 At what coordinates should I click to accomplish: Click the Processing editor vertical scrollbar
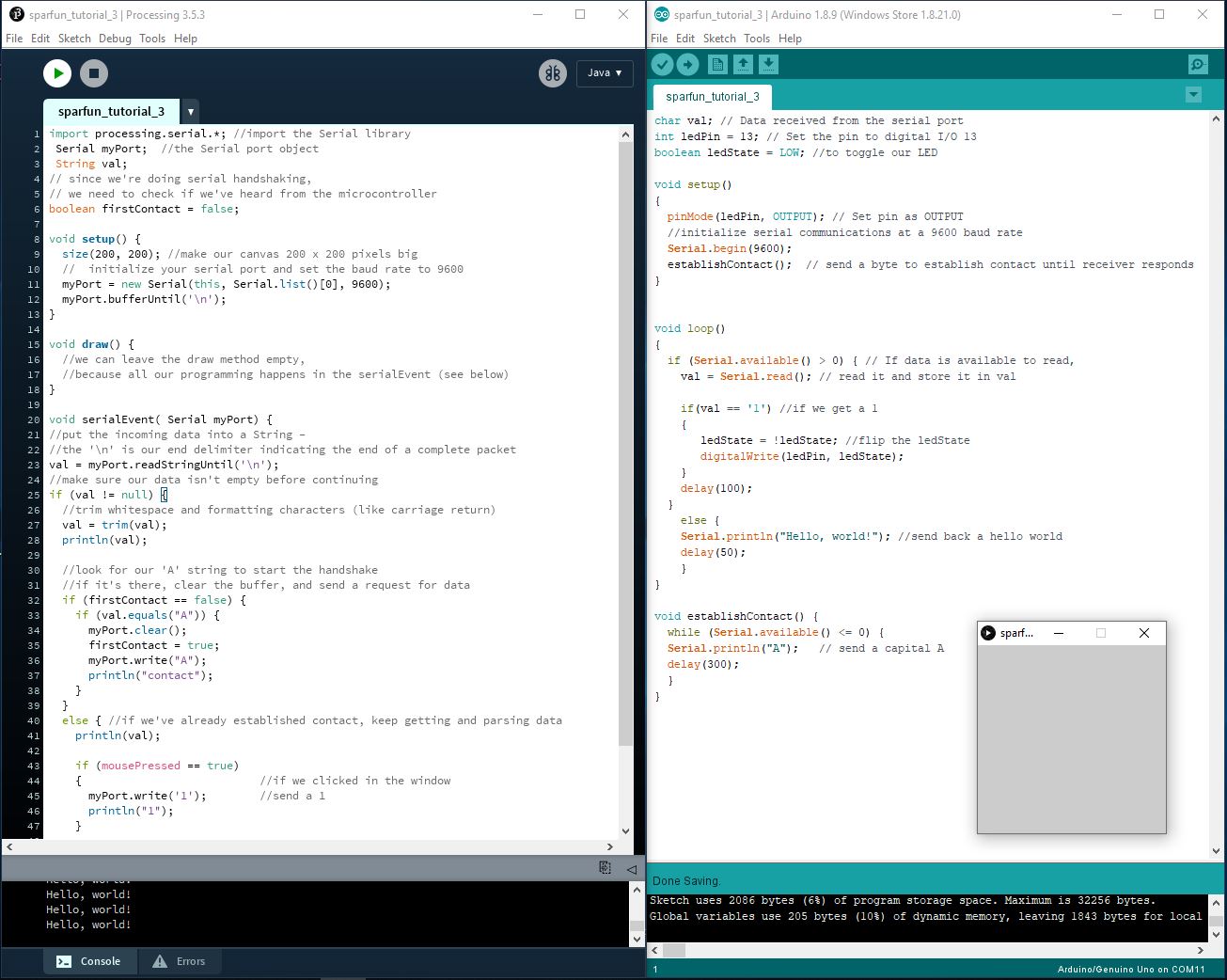point(625,442)
